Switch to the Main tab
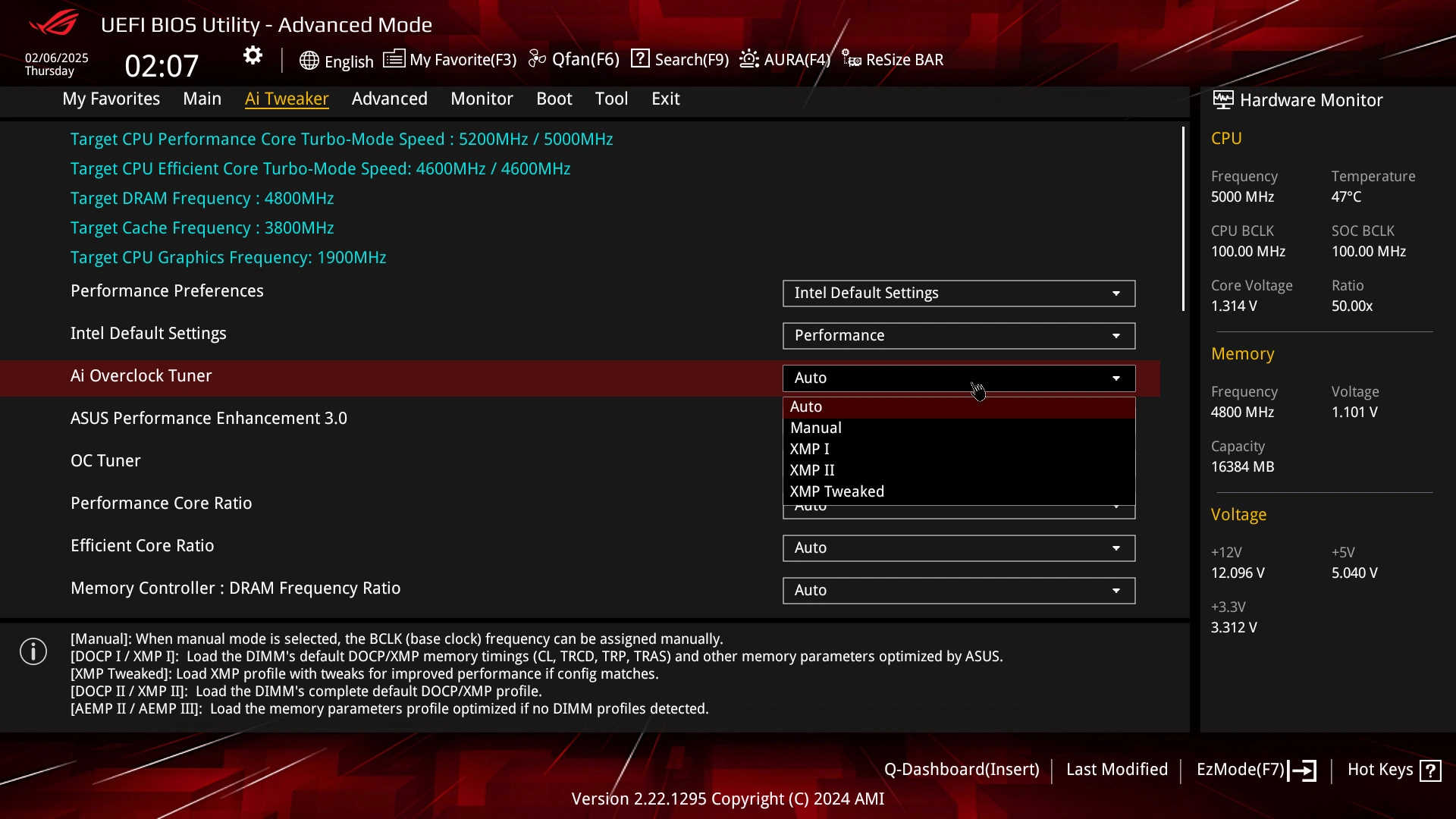The width and height of the screenshot is (1456, 819). [202, 99]
